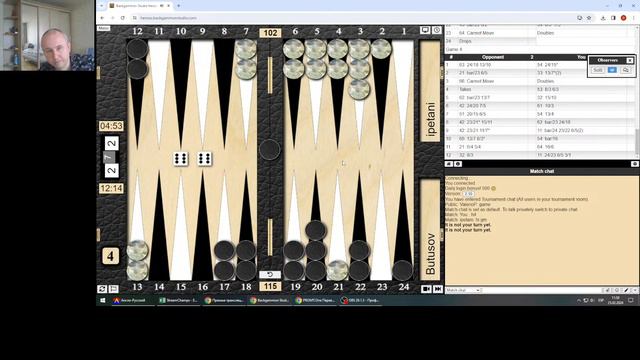Click the undo move arrow on the bar
This screenshot has height=360, width=640.
coord(270,274)
